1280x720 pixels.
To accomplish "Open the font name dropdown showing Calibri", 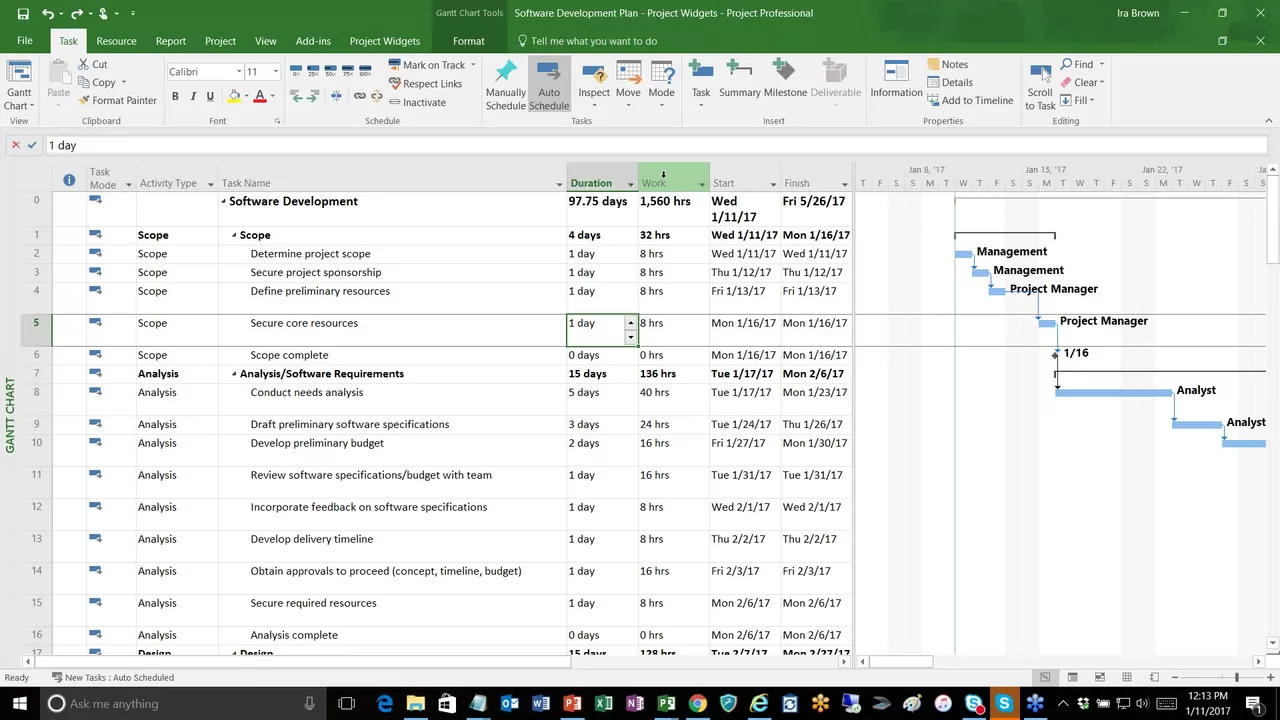I will click(239, 71).
